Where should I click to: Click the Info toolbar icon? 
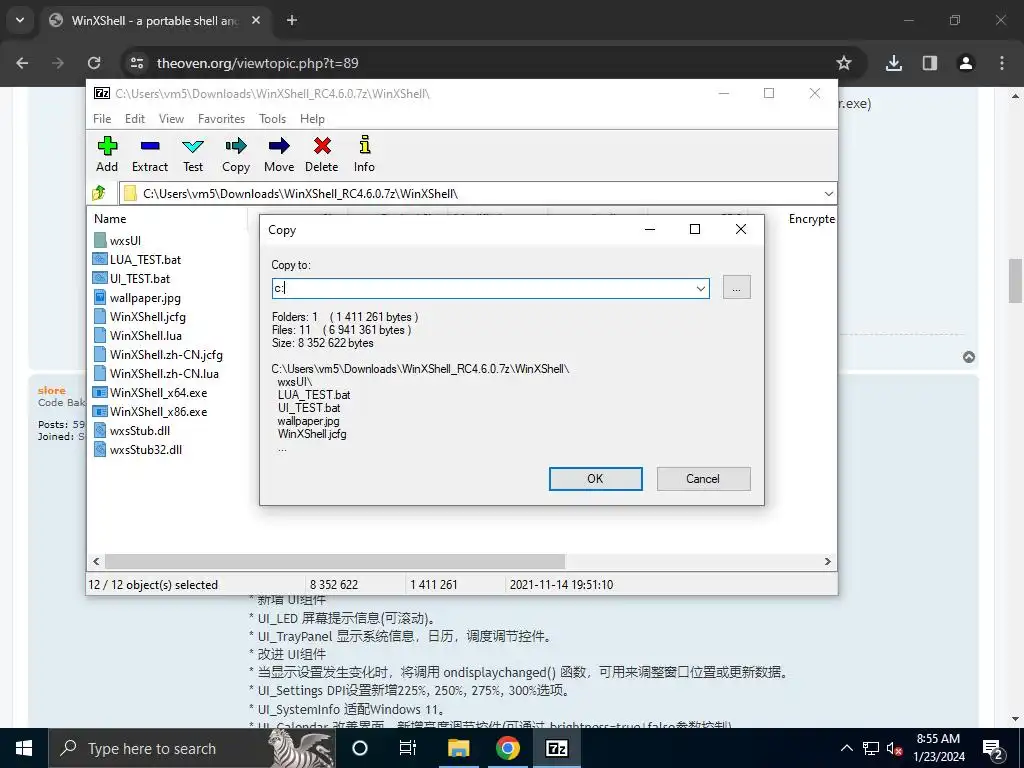pos(364,145)
